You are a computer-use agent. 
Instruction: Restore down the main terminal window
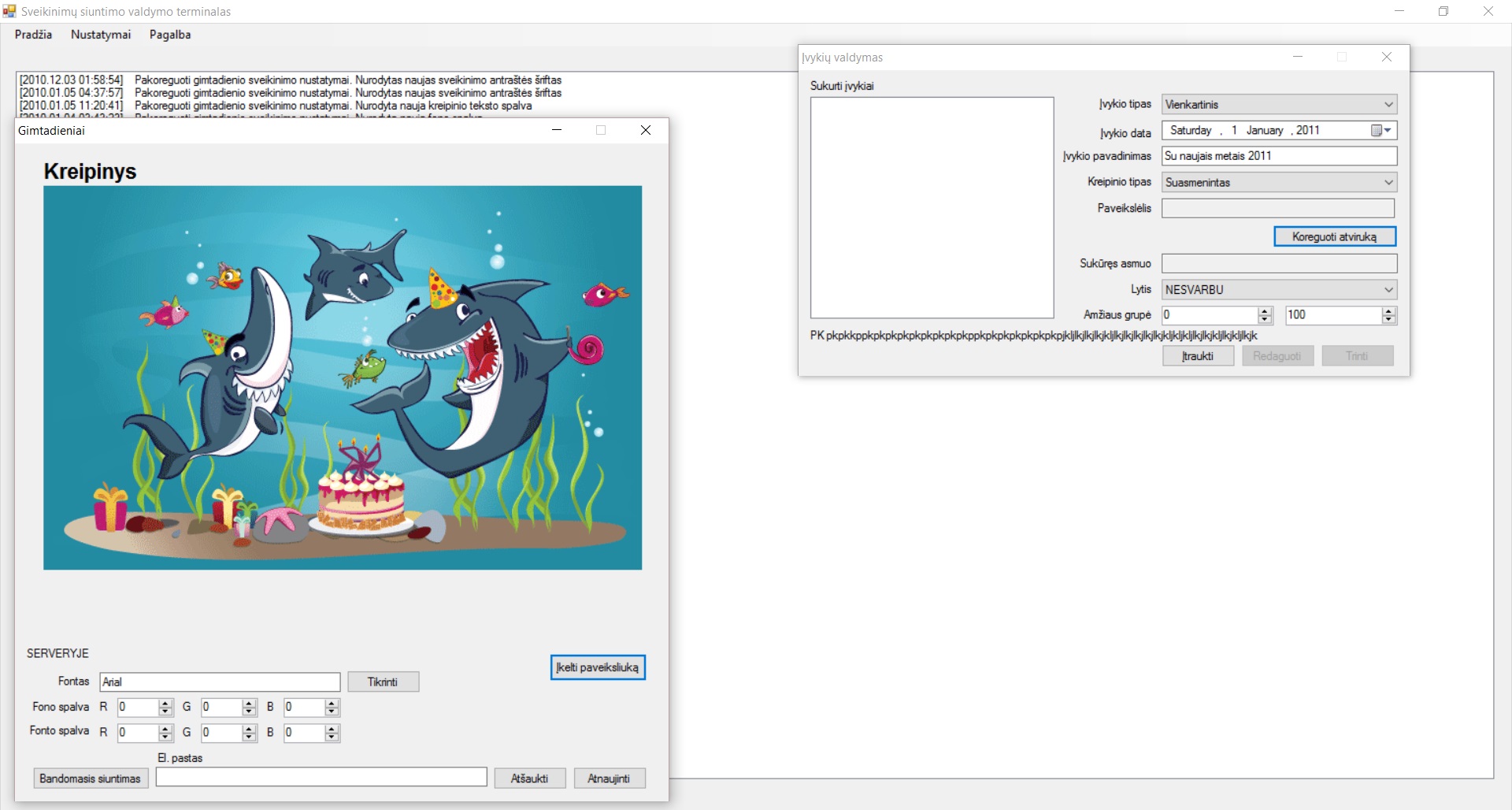(x=1443, y=11)
